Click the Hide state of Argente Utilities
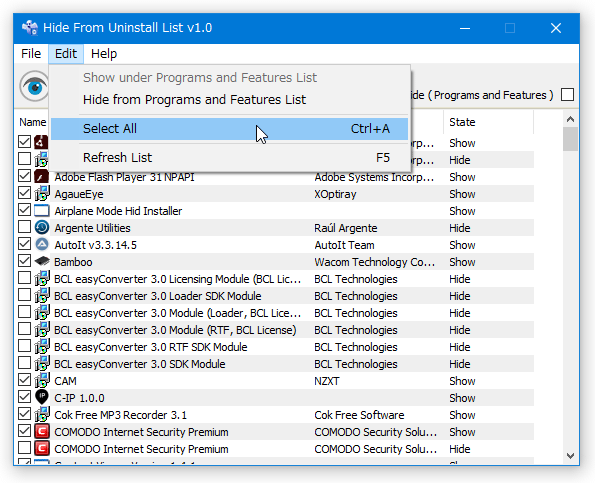 click(x=460, y=228)
